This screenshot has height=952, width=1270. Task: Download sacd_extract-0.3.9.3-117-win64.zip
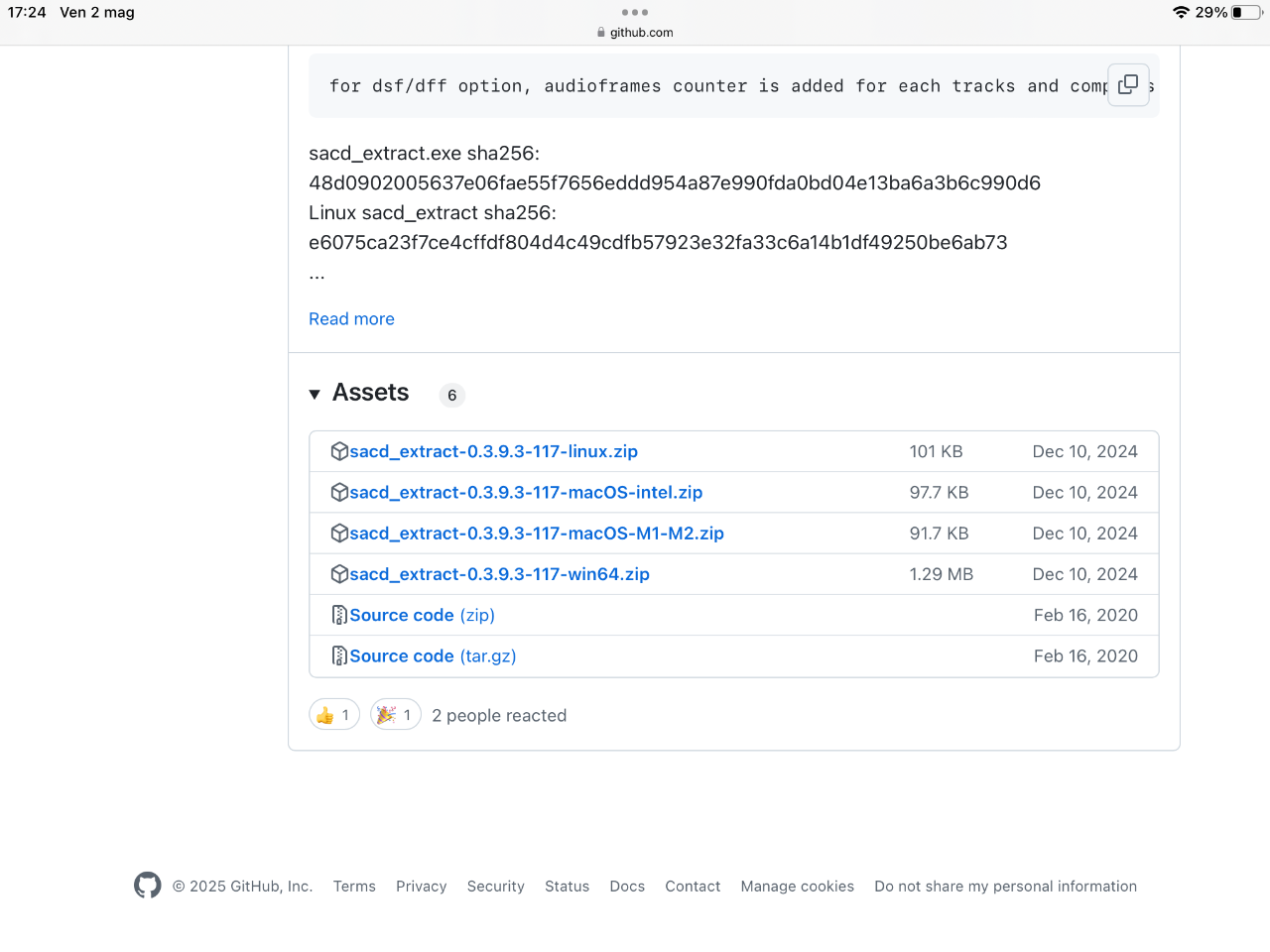tap(499, 574)
